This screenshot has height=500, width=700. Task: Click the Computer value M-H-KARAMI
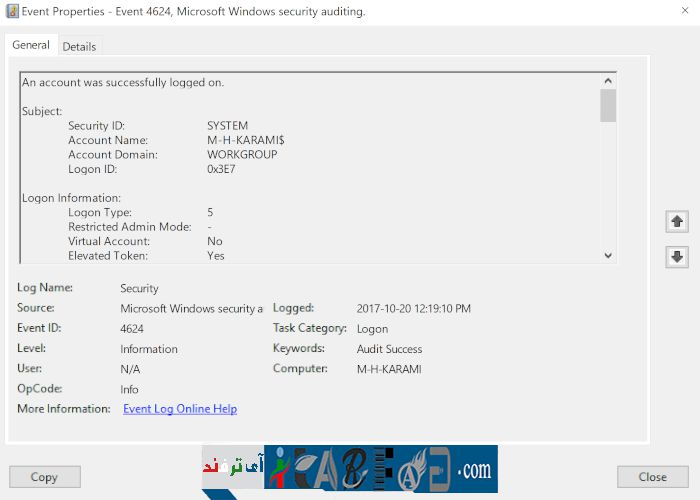389,369
